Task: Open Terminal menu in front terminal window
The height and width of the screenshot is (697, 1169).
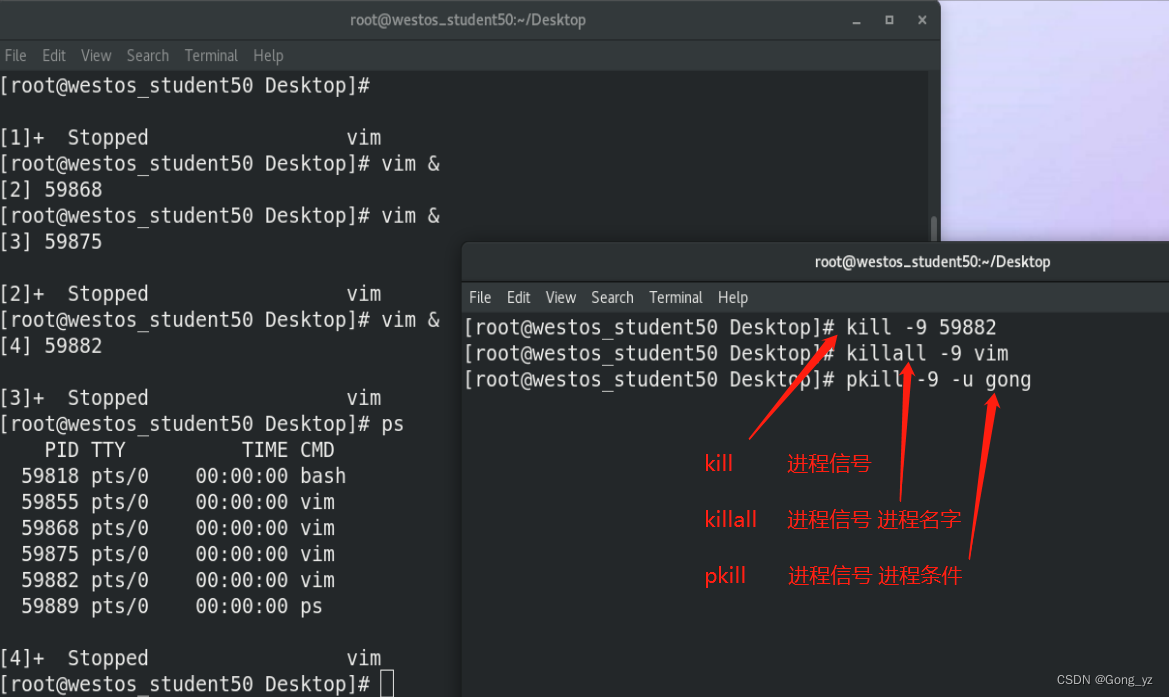Action: 675,297
